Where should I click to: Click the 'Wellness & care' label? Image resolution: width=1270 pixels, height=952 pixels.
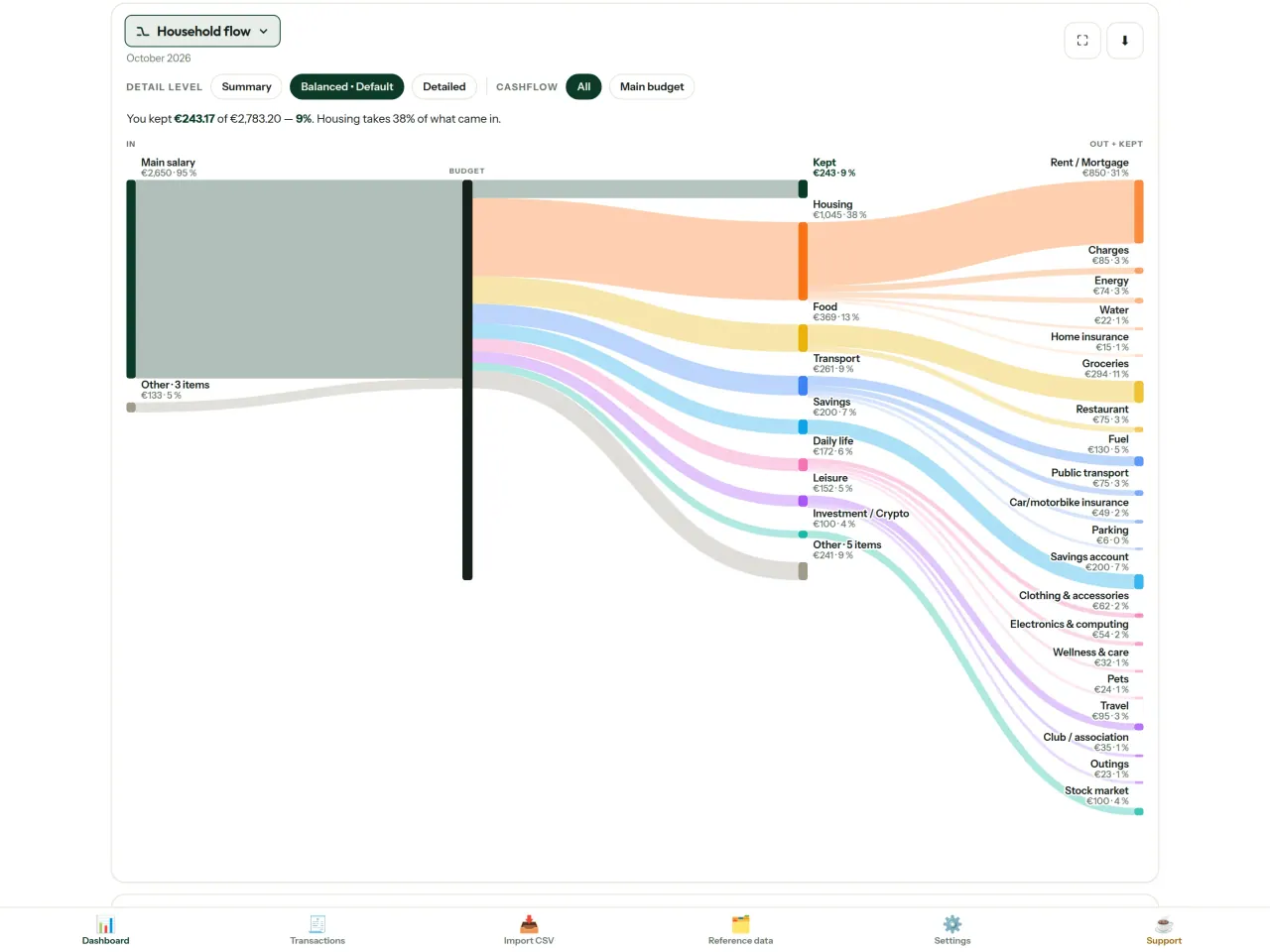click(x=1090, y=653)
